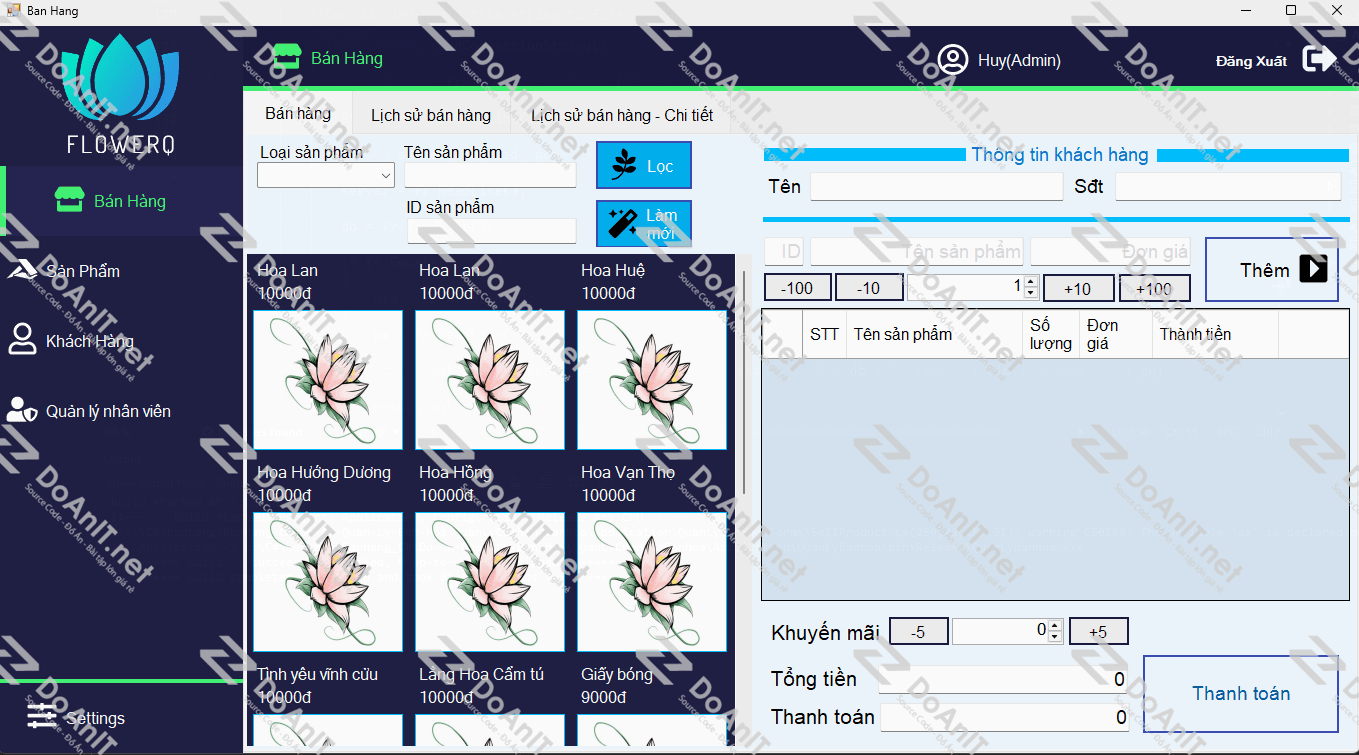The width and height of the screenshot is (1359, 755).
Task: Click the Tổng tiền value field
Action: [x=1004, y=680]
